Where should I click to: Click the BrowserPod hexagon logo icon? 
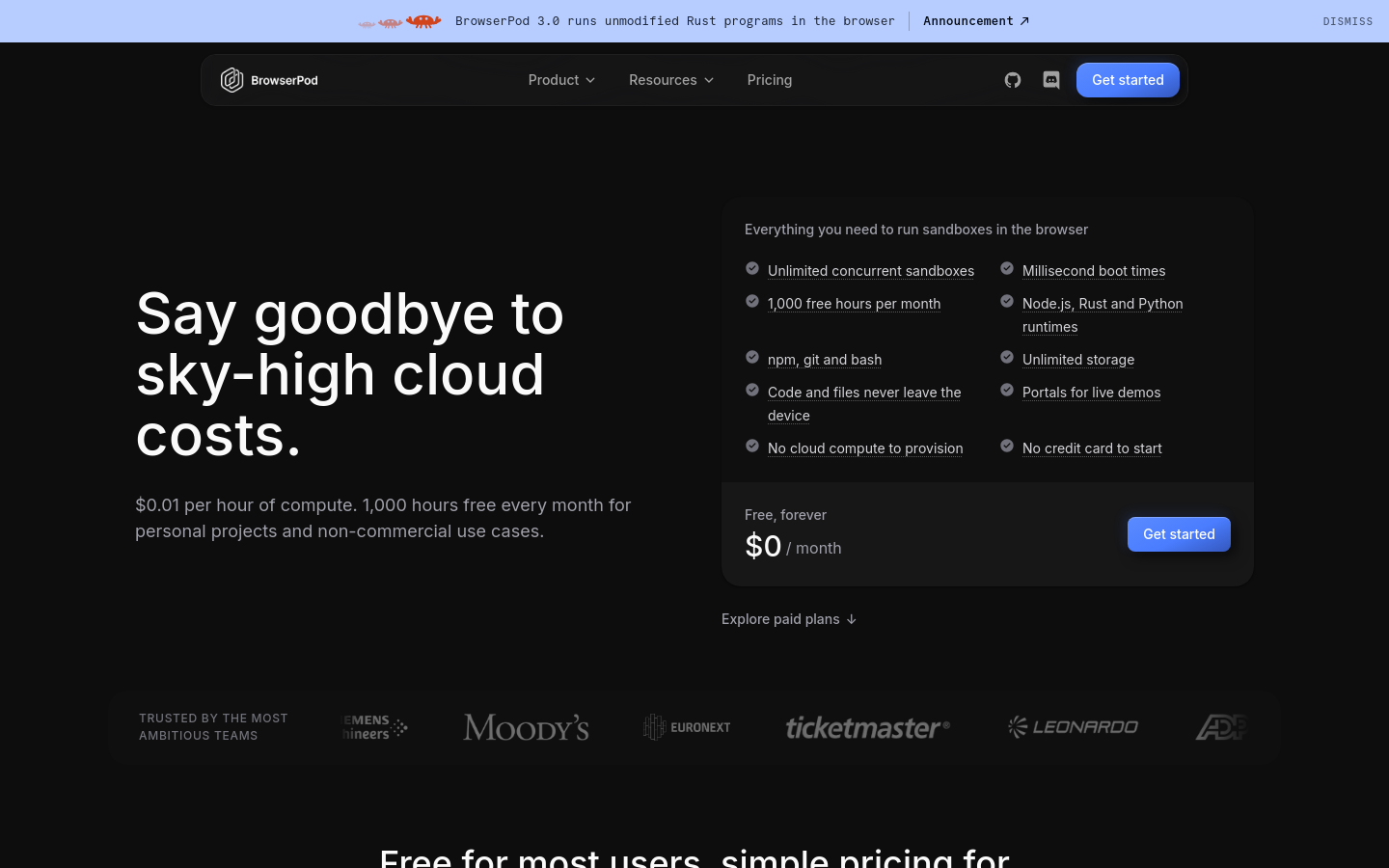coord(231,80)
